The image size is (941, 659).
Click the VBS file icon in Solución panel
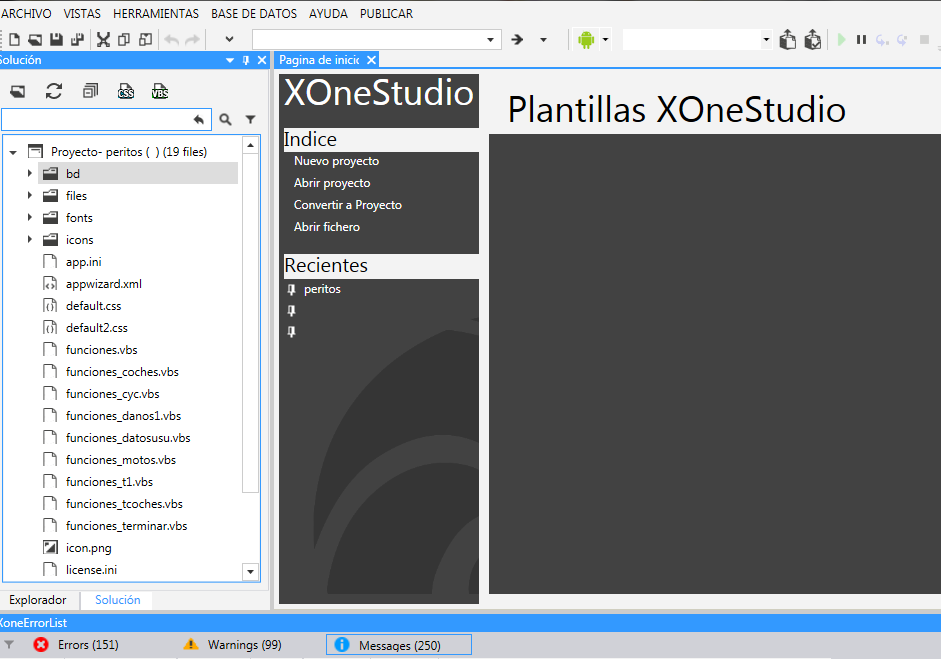pos(160,91)
